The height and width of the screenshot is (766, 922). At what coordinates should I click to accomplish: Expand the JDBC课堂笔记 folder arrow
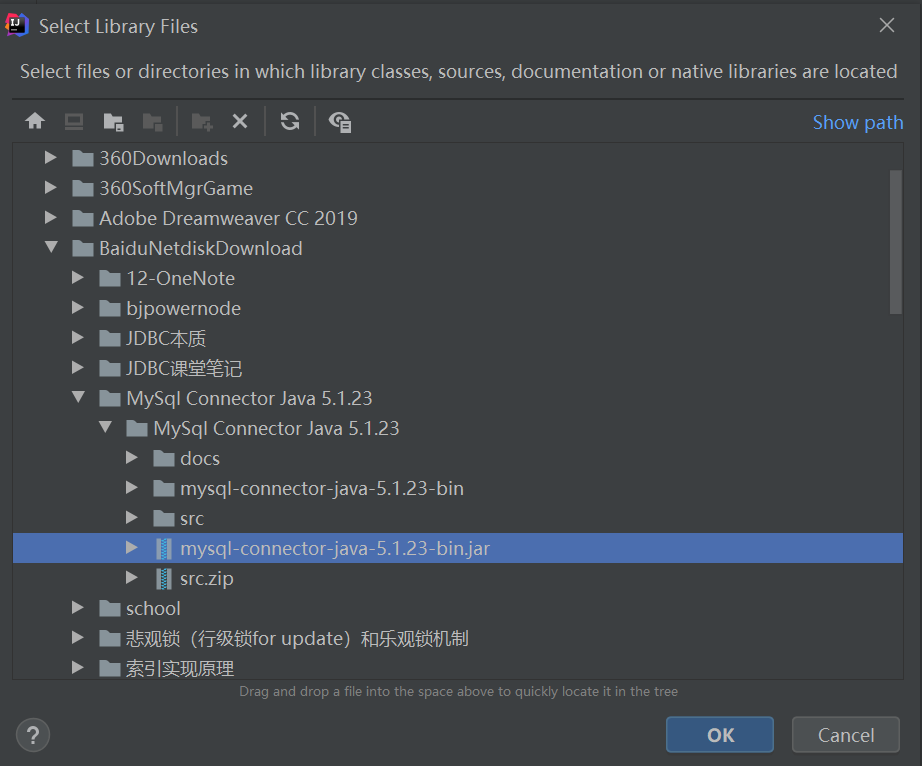tap(78, 367)
